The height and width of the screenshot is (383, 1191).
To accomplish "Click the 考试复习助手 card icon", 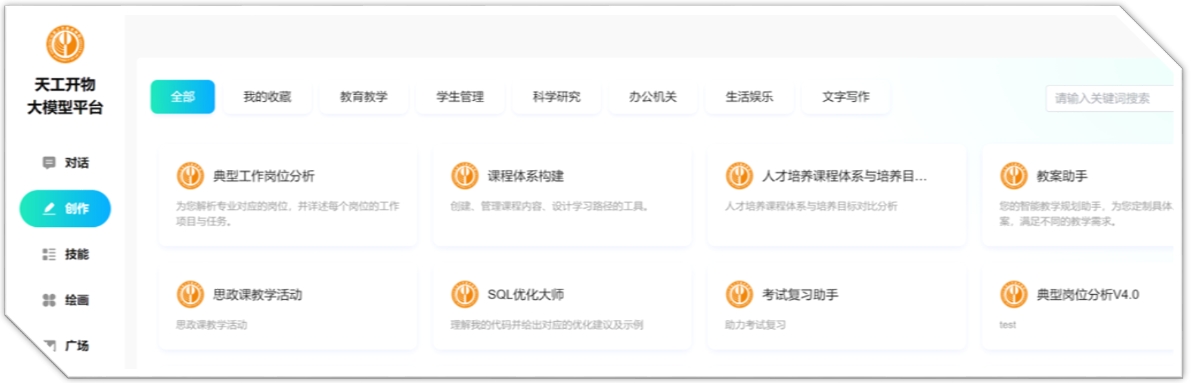I will [739, 294].
